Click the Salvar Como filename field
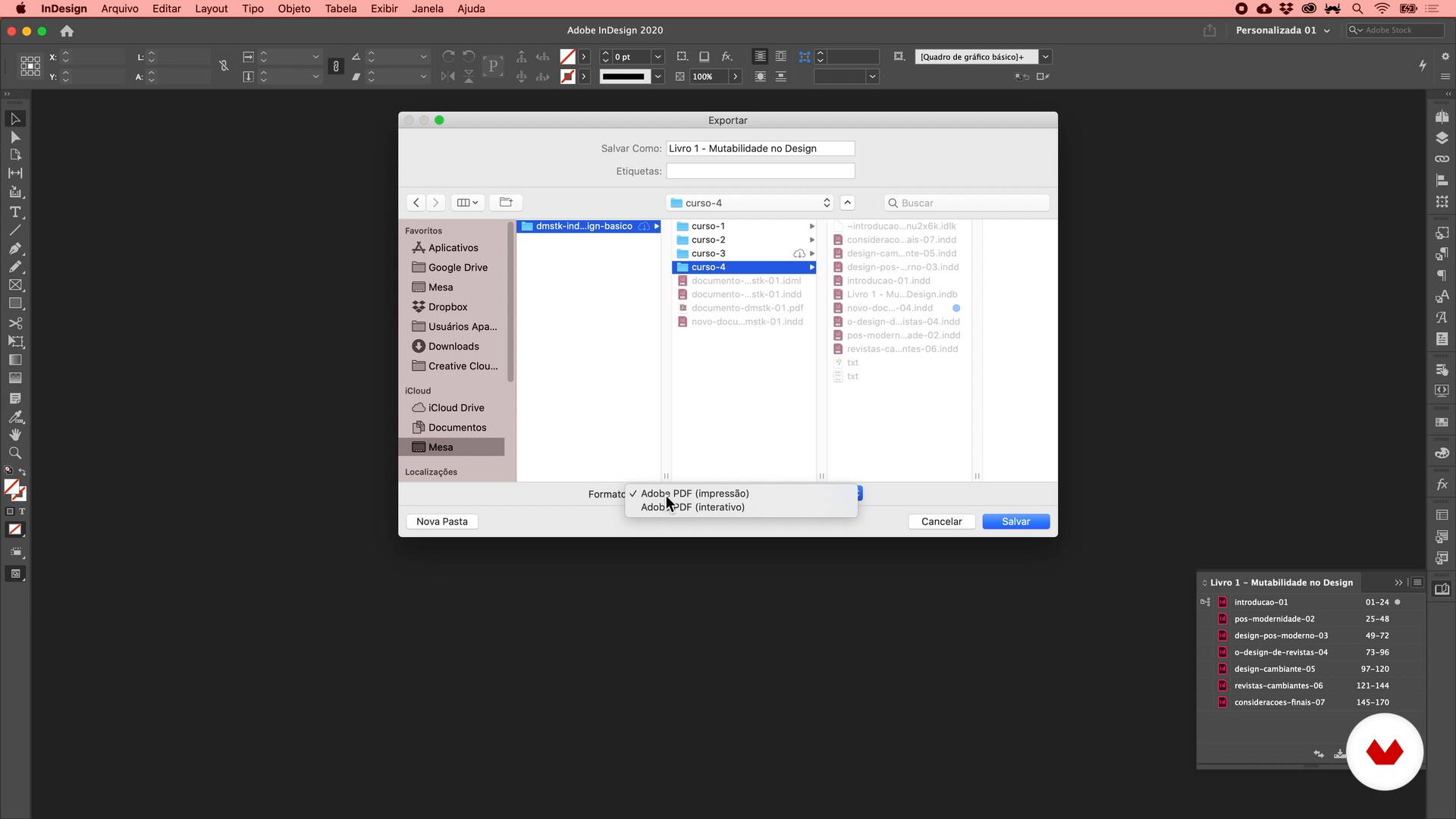Viewport: 1456px width, 819px height. pos(760,149)
